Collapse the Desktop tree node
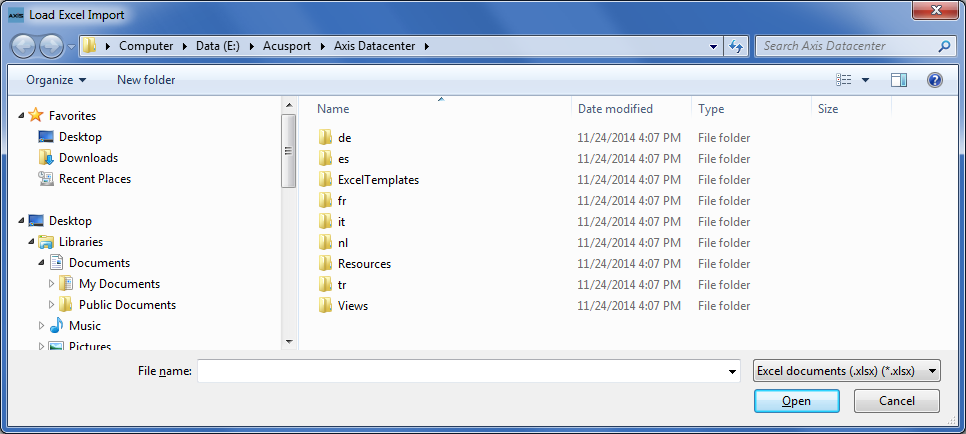 tap(22, 220)
